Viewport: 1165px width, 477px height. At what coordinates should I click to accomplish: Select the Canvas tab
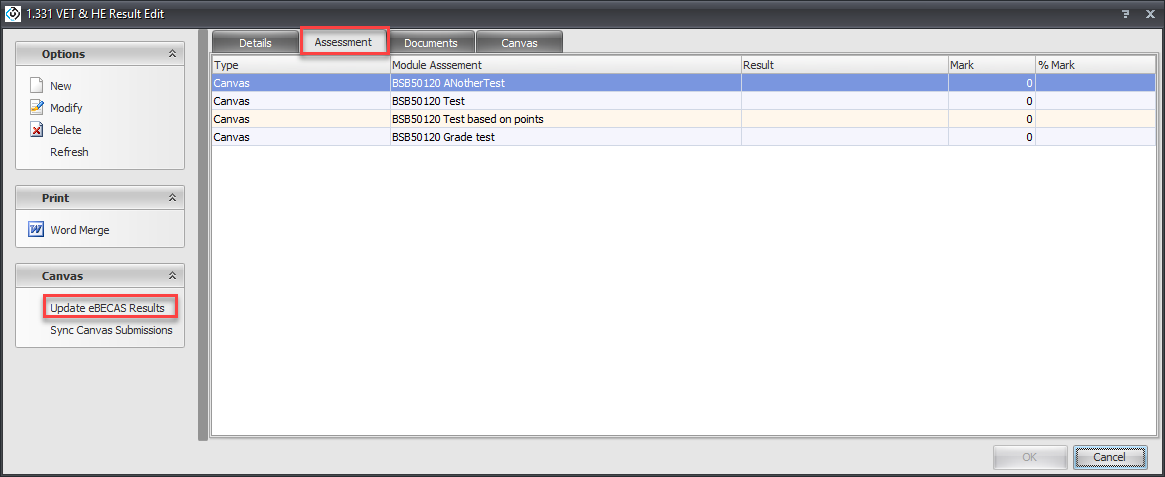click(519, 43)
